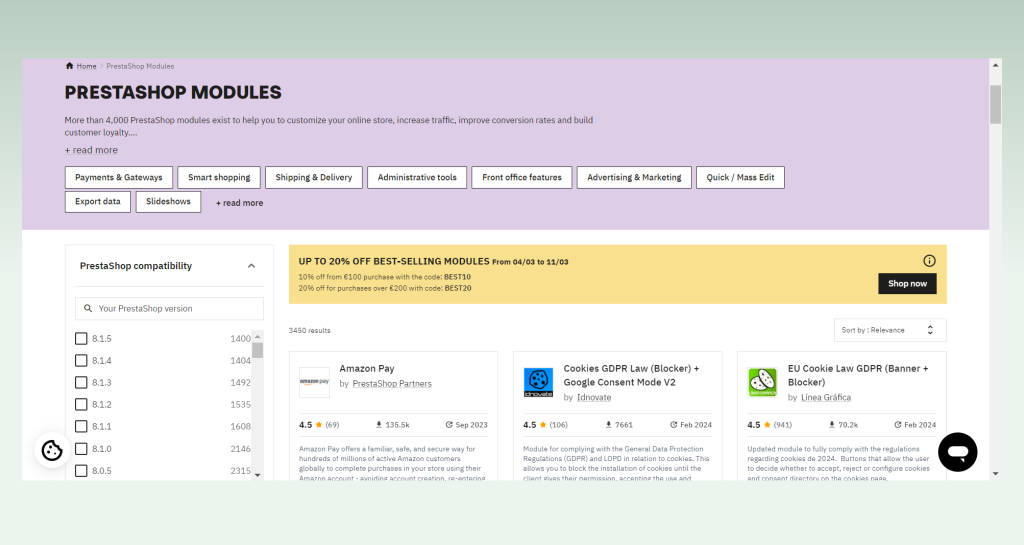Click the Idnovate cookies module logo
Screen dimensions: 1024x545
[538, 382]
